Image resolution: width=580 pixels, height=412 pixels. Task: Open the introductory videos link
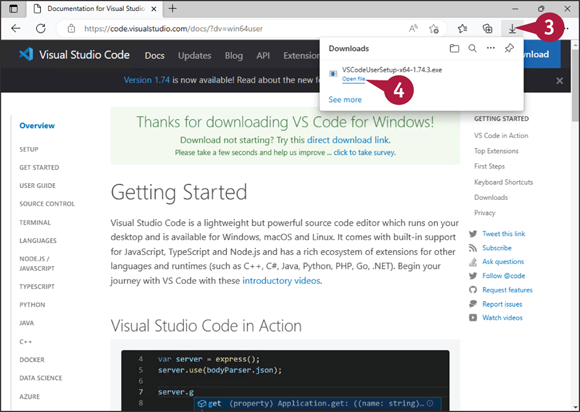281,281
